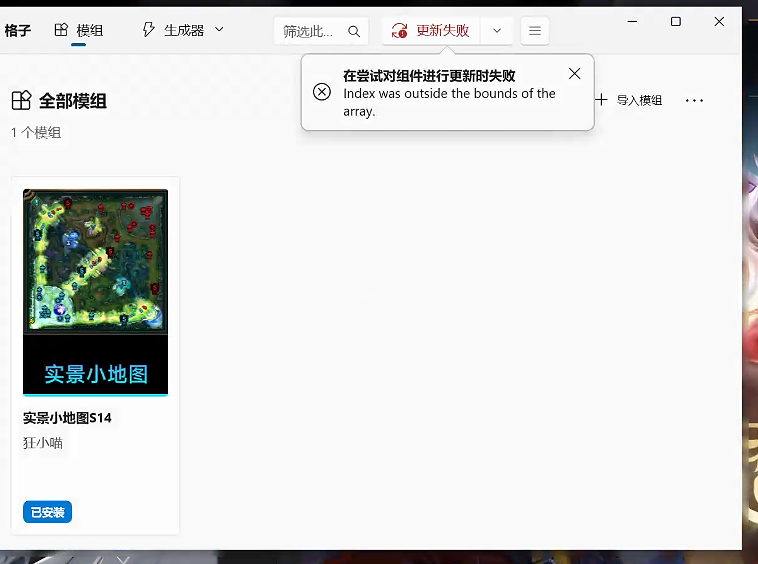Click the 全部模组 heading icon
The width and height of the screenshot is (758, 564).
21,100
